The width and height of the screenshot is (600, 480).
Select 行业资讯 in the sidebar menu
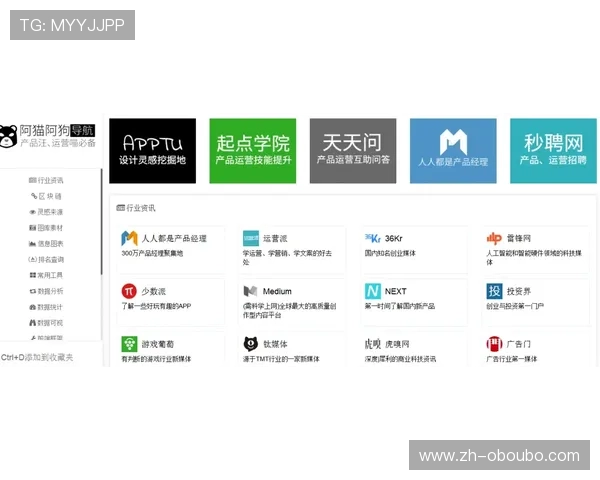tap(46, 180)
